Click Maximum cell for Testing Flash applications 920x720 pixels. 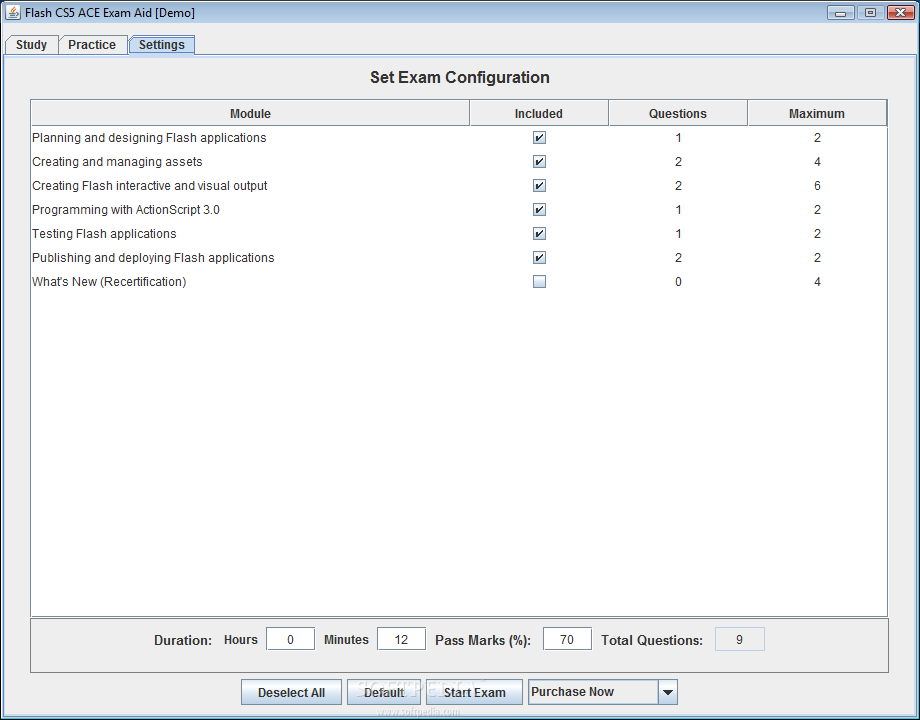click(x=817, y=234)
